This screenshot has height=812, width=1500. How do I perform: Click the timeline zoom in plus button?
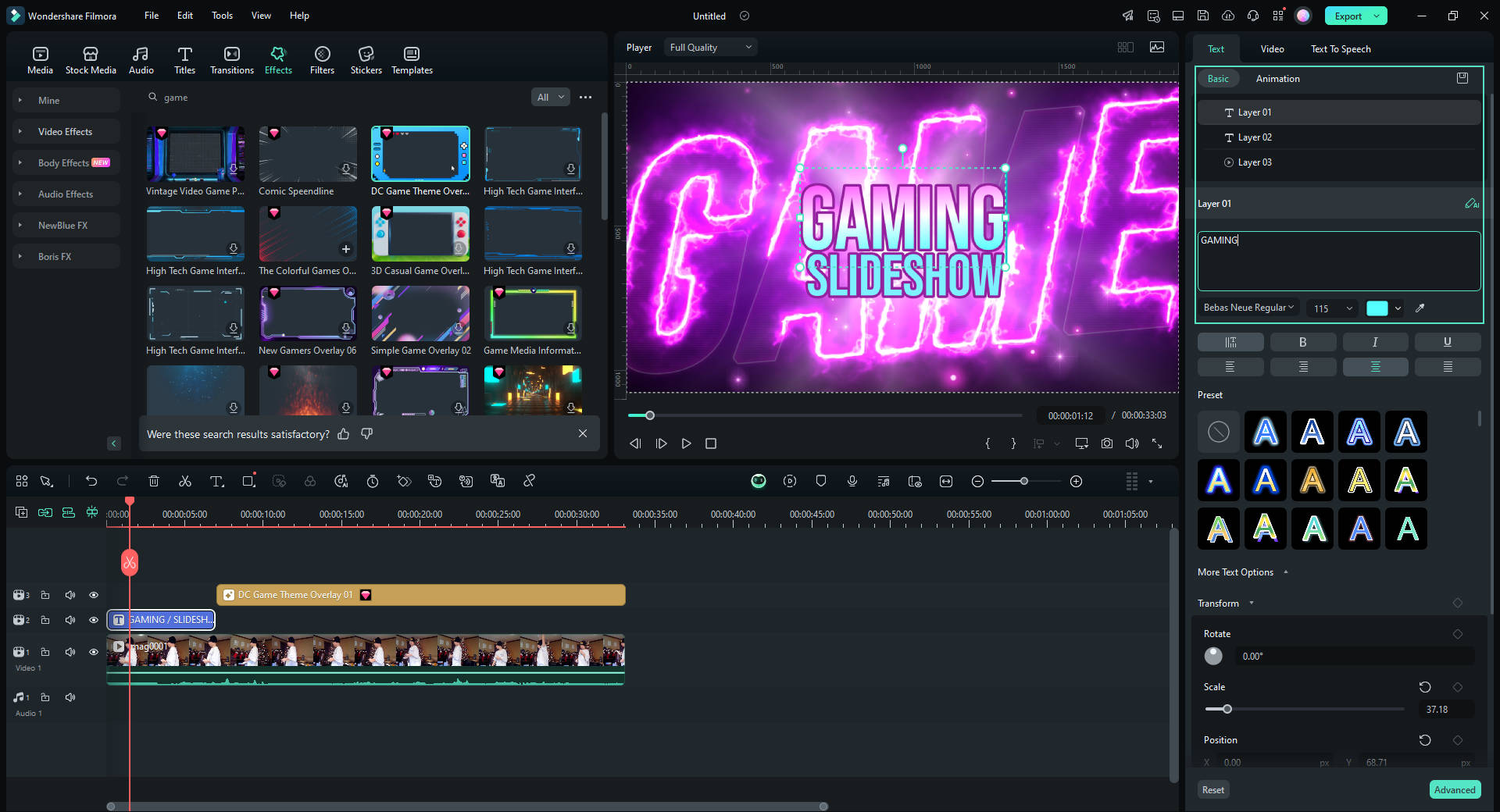click(1076, 481)
